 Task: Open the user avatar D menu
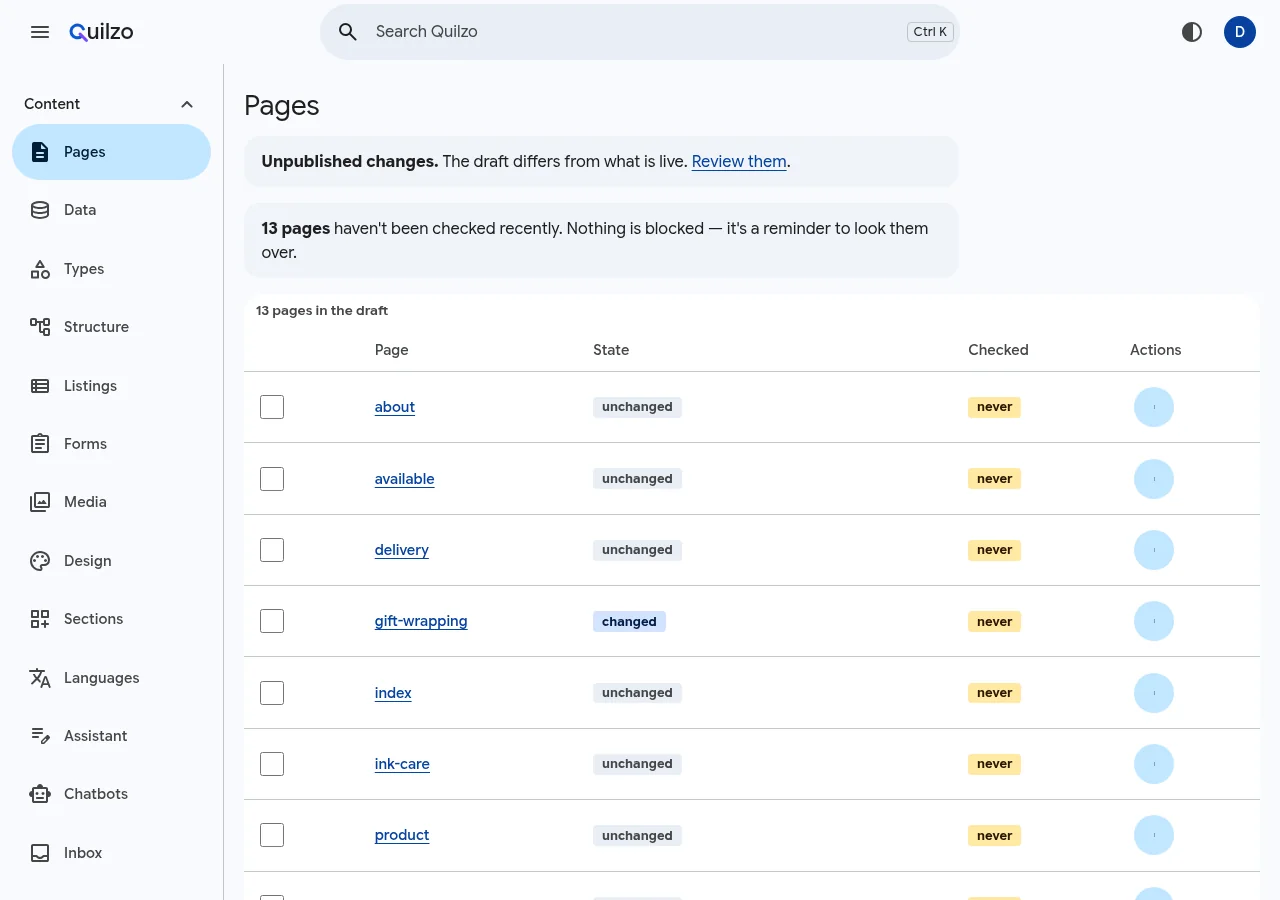click(1240, 32)
